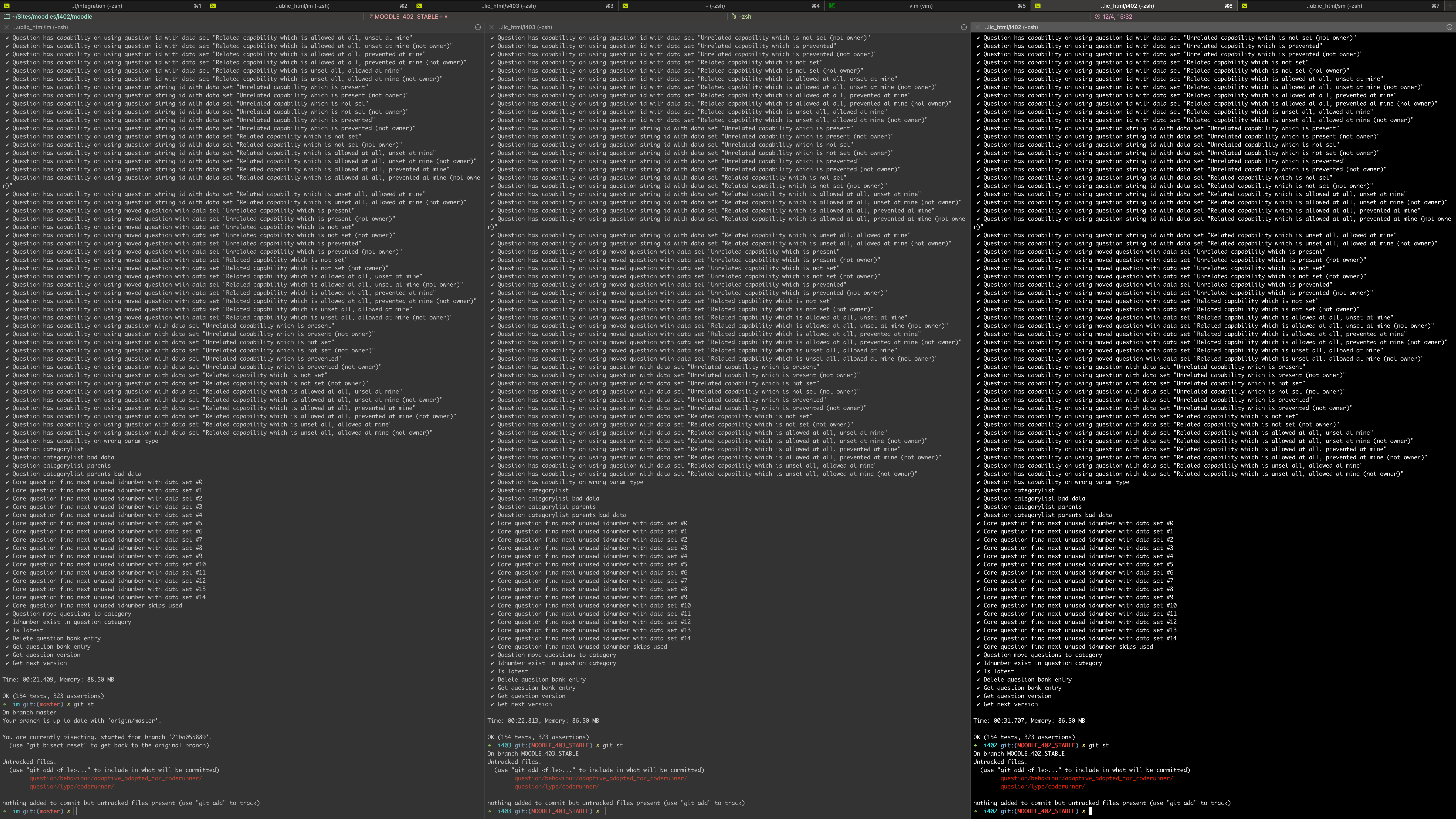Click the clock icon in status bar

[1097, 16]
